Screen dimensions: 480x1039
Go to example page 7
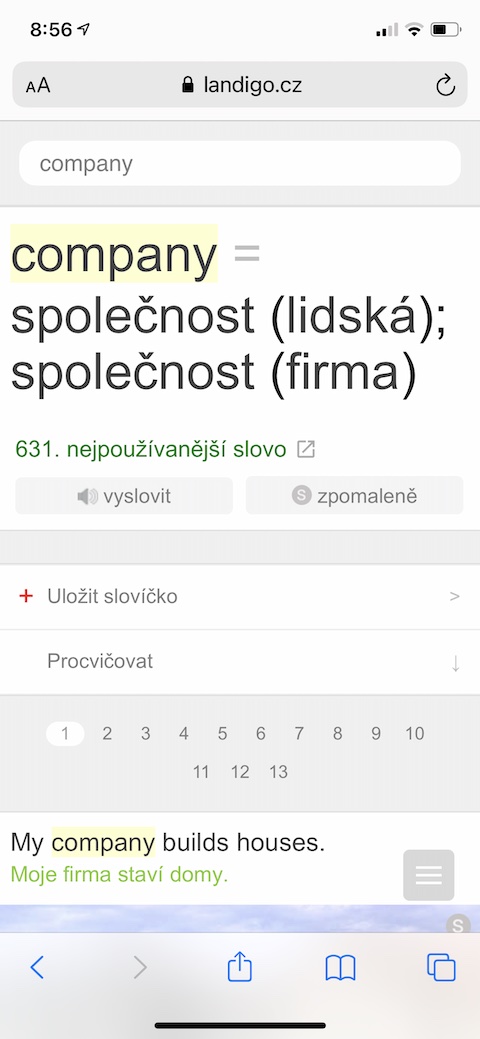click(x=299, y=734)
